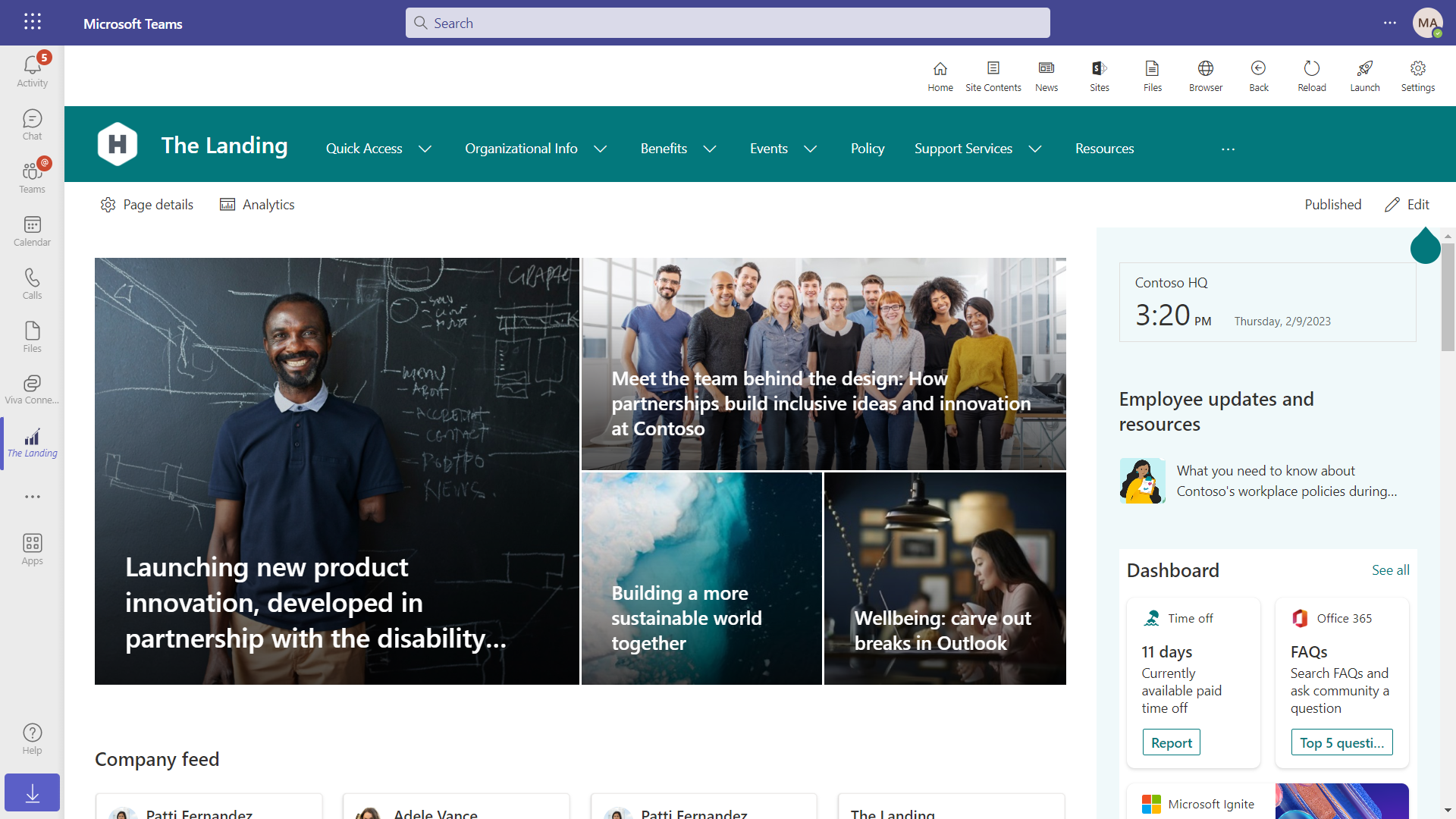The image size is (1456, 819).
Task: Open The Landing site title link
Action: point(224,146)
